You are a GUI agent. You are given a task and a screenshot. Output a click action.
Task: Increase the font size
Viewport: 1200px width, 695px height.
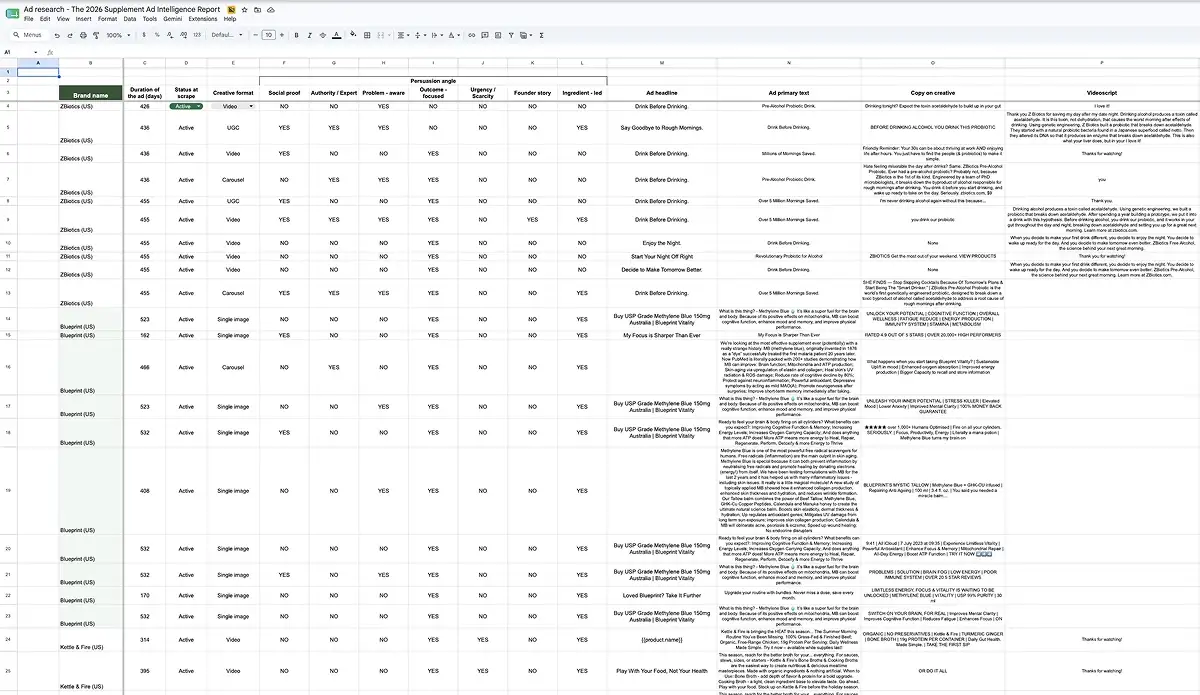coord(282,35)
